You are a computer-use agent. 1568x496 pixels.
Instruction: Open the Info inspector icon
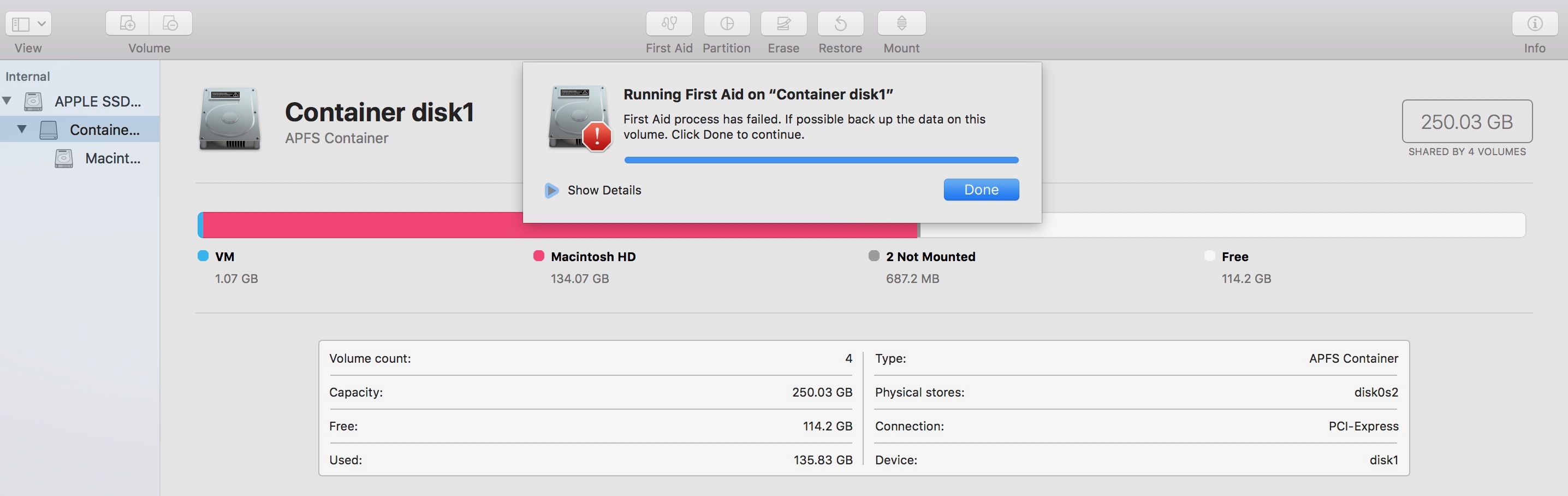pos(1535,24)
